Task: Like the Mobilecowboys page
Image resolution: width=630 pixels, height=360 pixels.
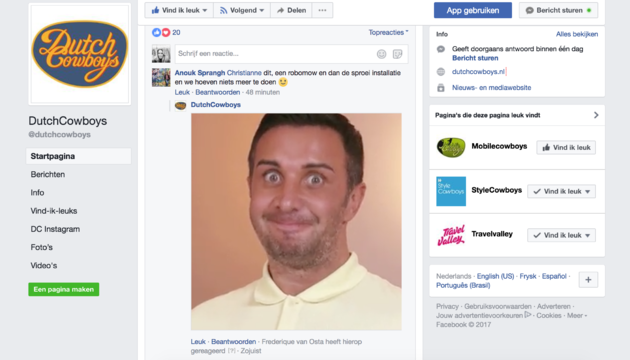Action: pos(566,147)
